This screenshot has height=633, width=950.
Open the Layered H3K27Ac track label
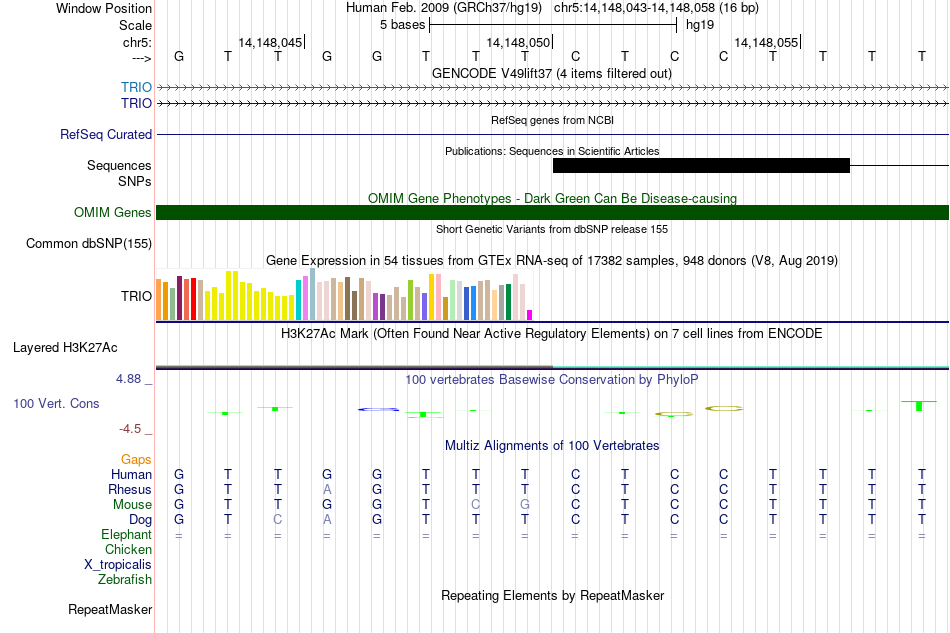click(x=65, y=348)
